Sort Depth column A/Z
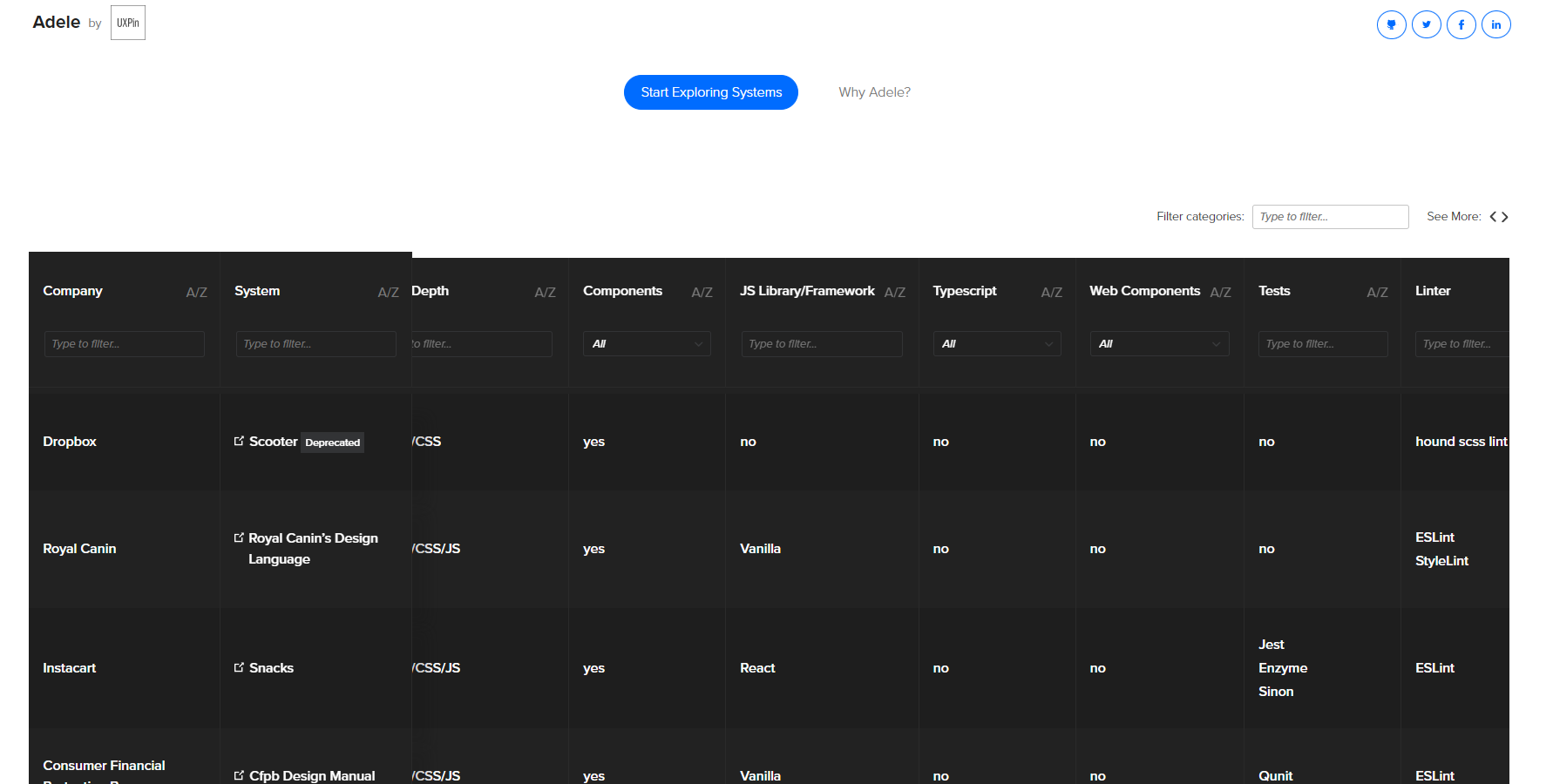This screenshot has width=1553, height=784. 545,292
